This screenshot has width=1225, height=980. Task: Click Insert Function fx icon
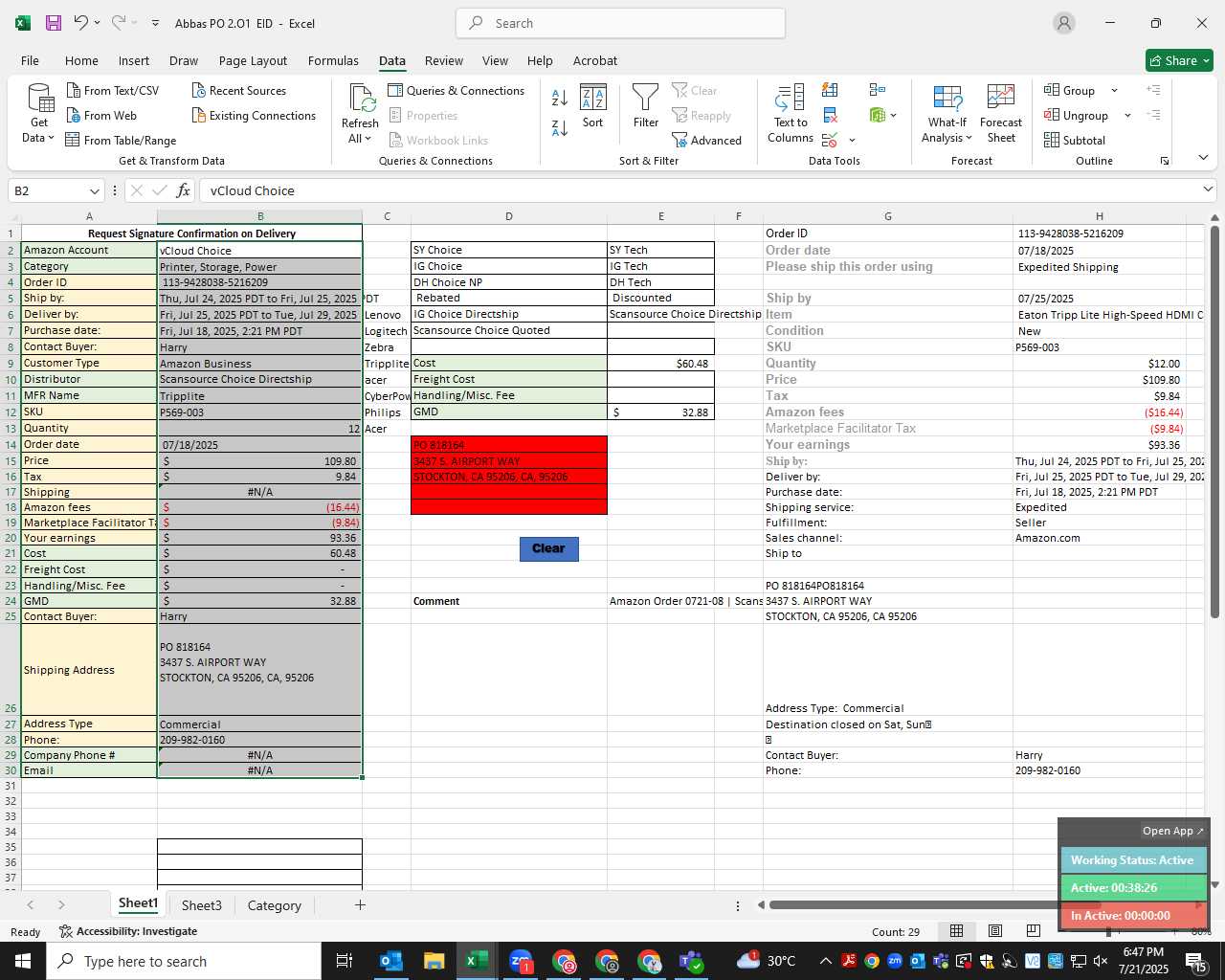[184, 190]
